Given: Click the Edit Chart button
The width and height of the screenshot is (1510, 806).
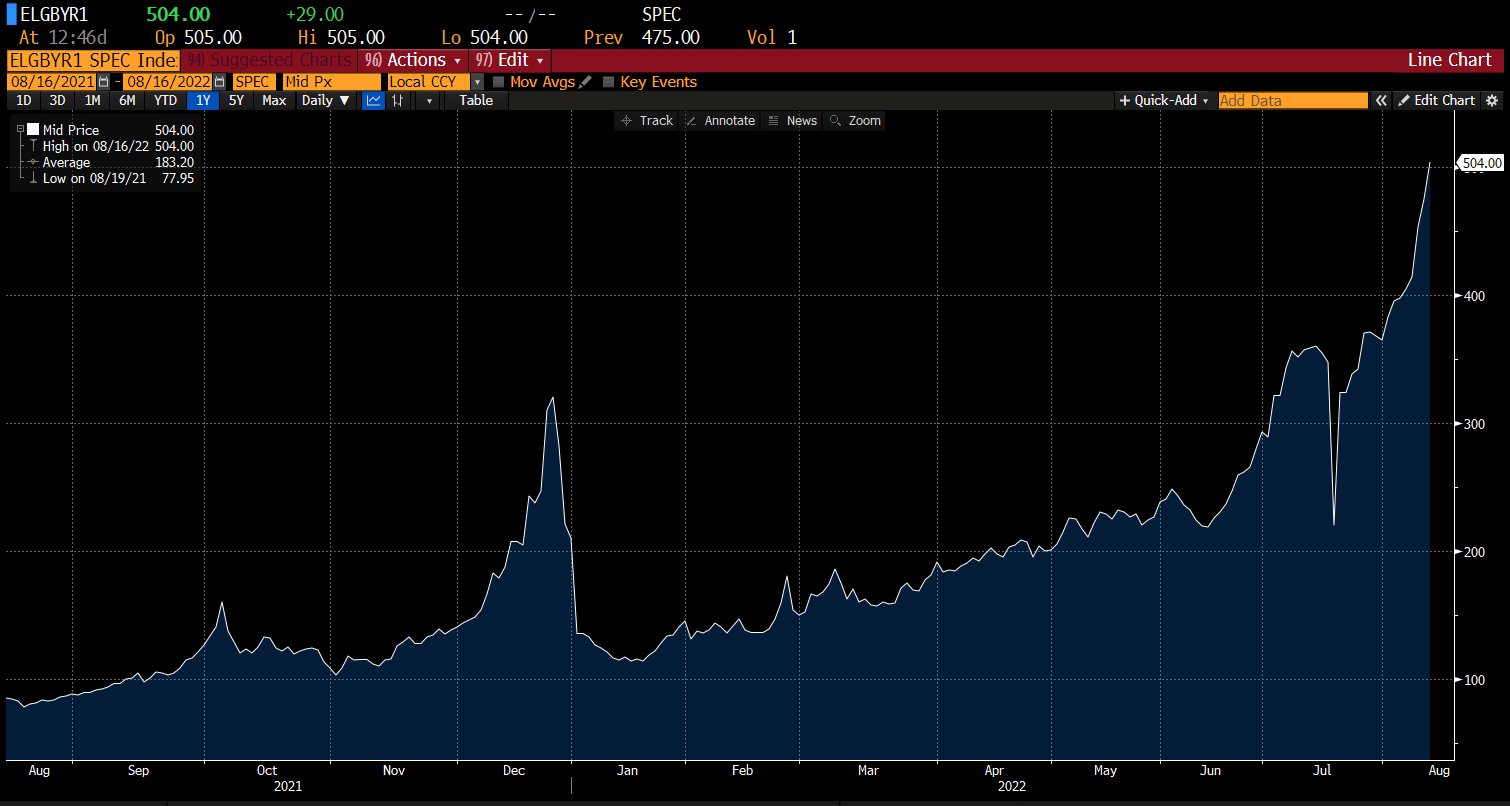Looking at the screenshot, I should 1436,100.
